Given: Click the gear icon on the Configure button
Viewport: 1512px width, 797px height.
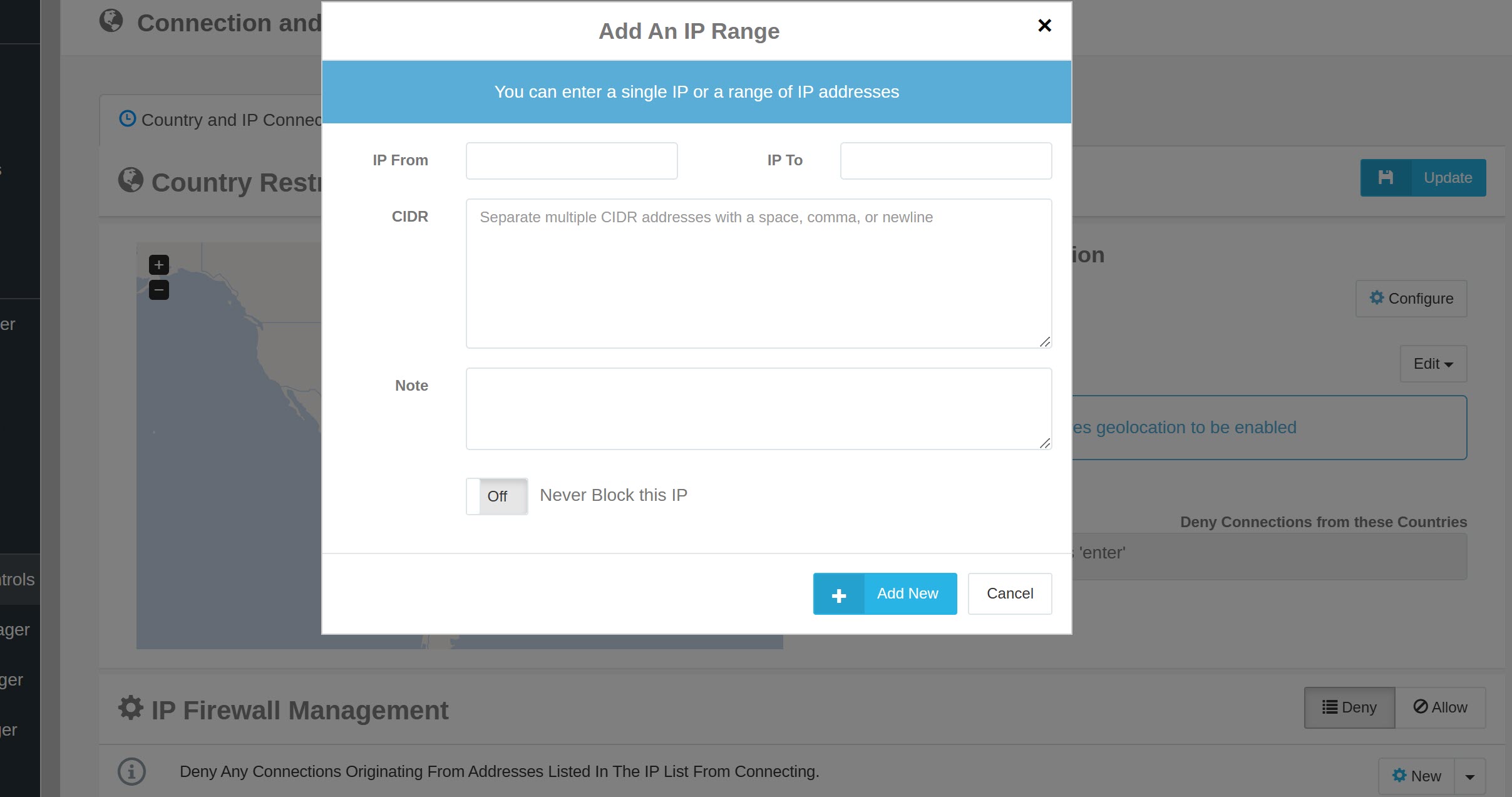Looking at the screenshot, I should tap(1378, 298).
